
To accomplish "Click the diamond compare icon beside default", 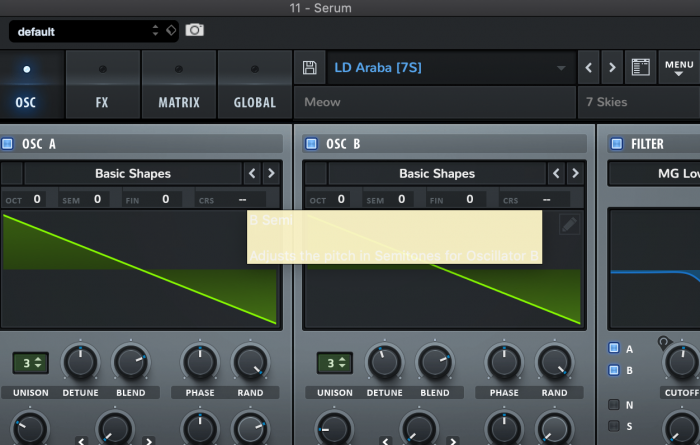I will [x=171, y=30].
